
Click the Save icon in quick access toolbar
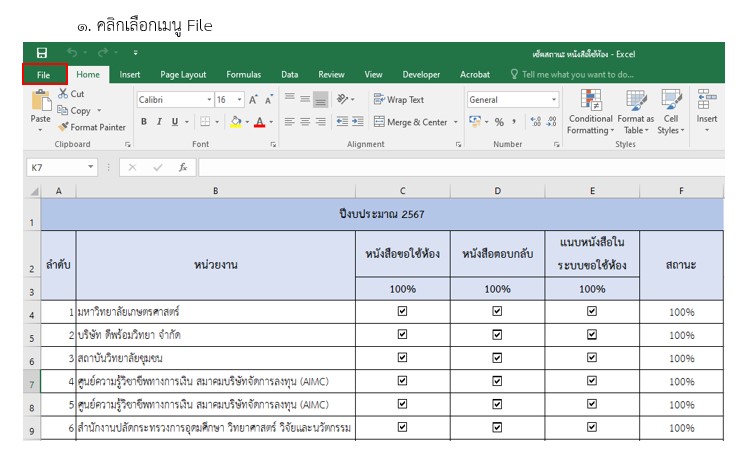41,53
